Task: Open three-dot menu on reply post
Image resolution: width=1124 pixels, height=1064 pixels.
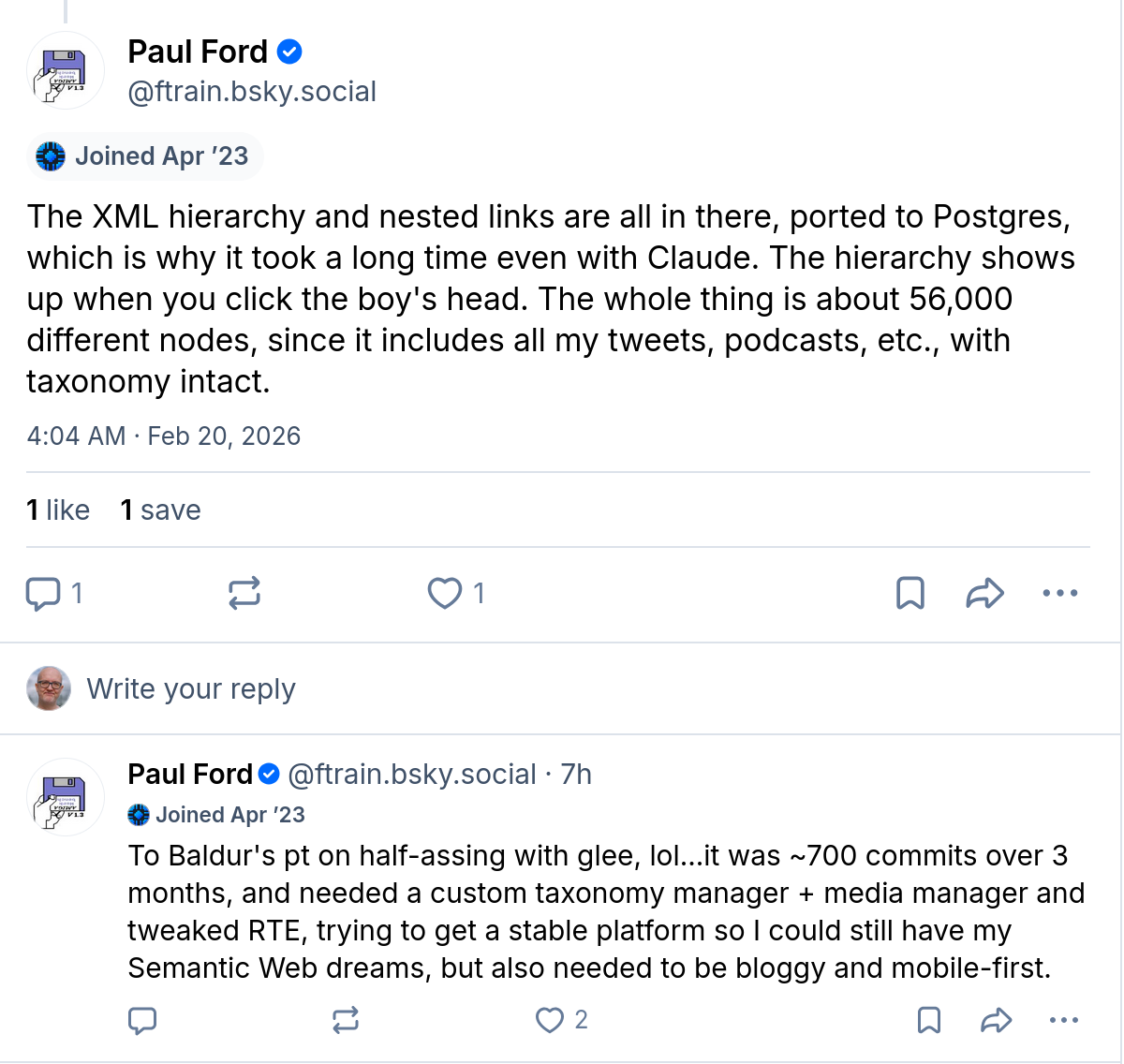Action: click(1064, 1020)
